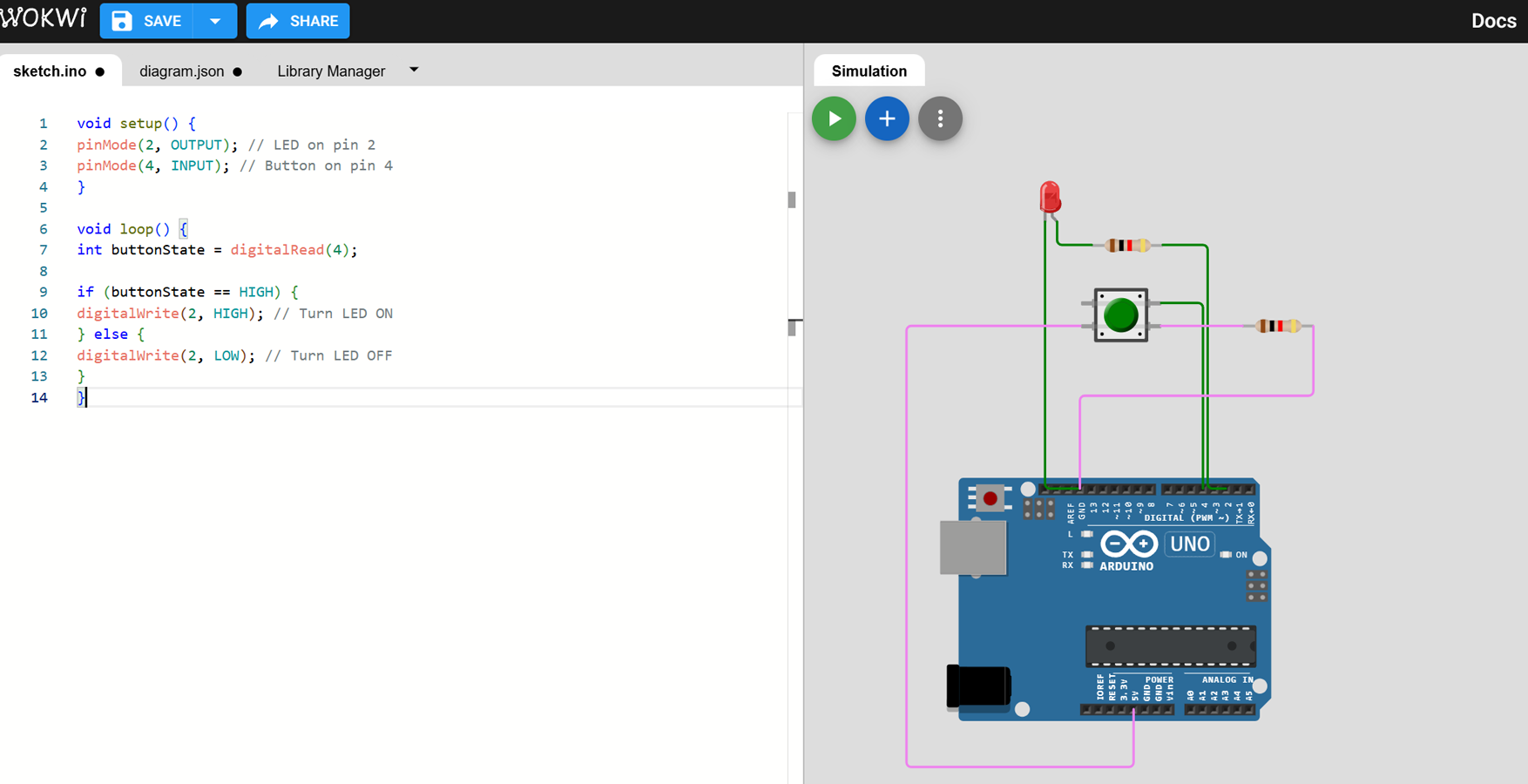Select the resistor next to the LED
This screenshot has width=1528, height=784.
click(x=1127, y=246)
